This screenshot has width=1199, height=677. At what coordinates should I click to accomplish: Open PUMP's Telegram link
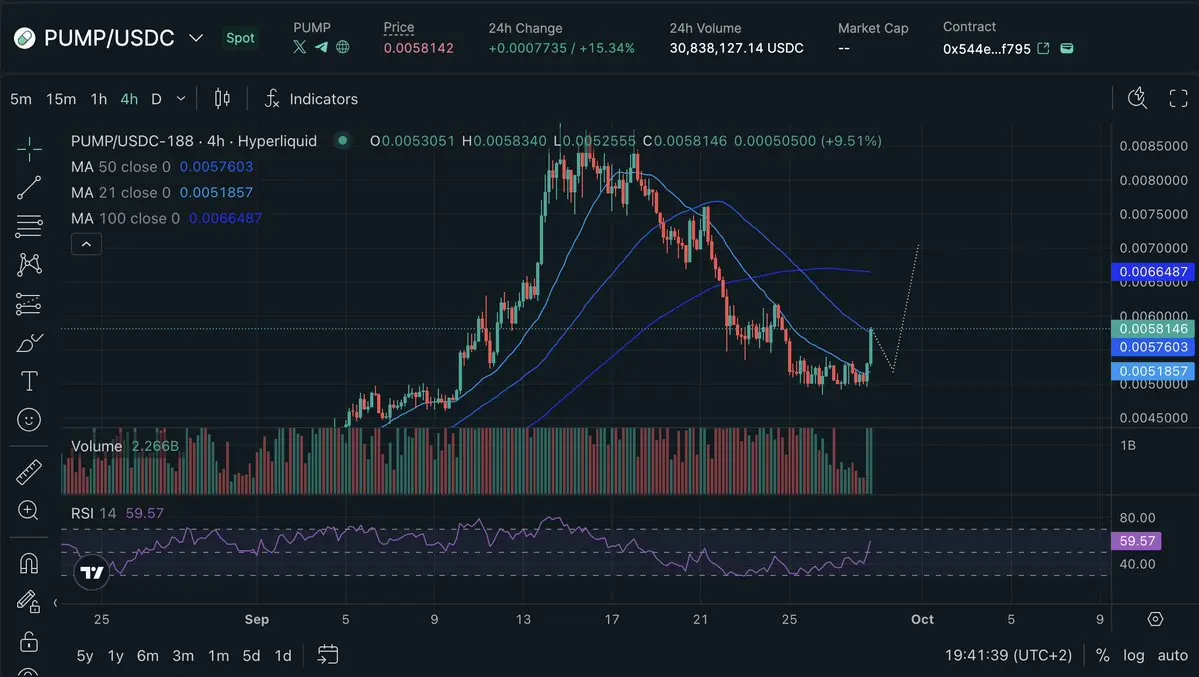point(321,47)
